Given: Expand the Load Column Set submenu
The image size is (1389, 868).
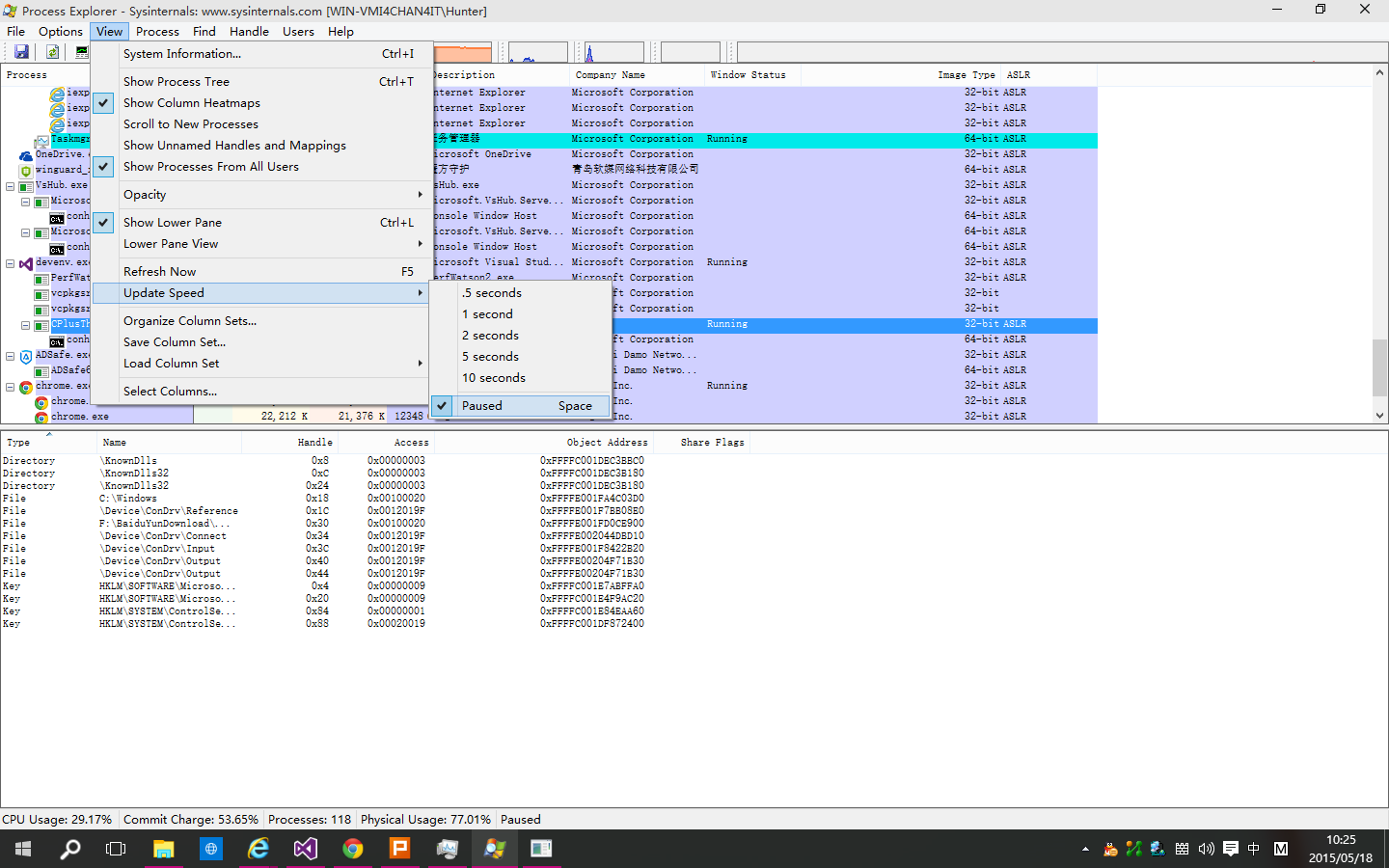Looking at the screenshot, I should coord(261,364).
